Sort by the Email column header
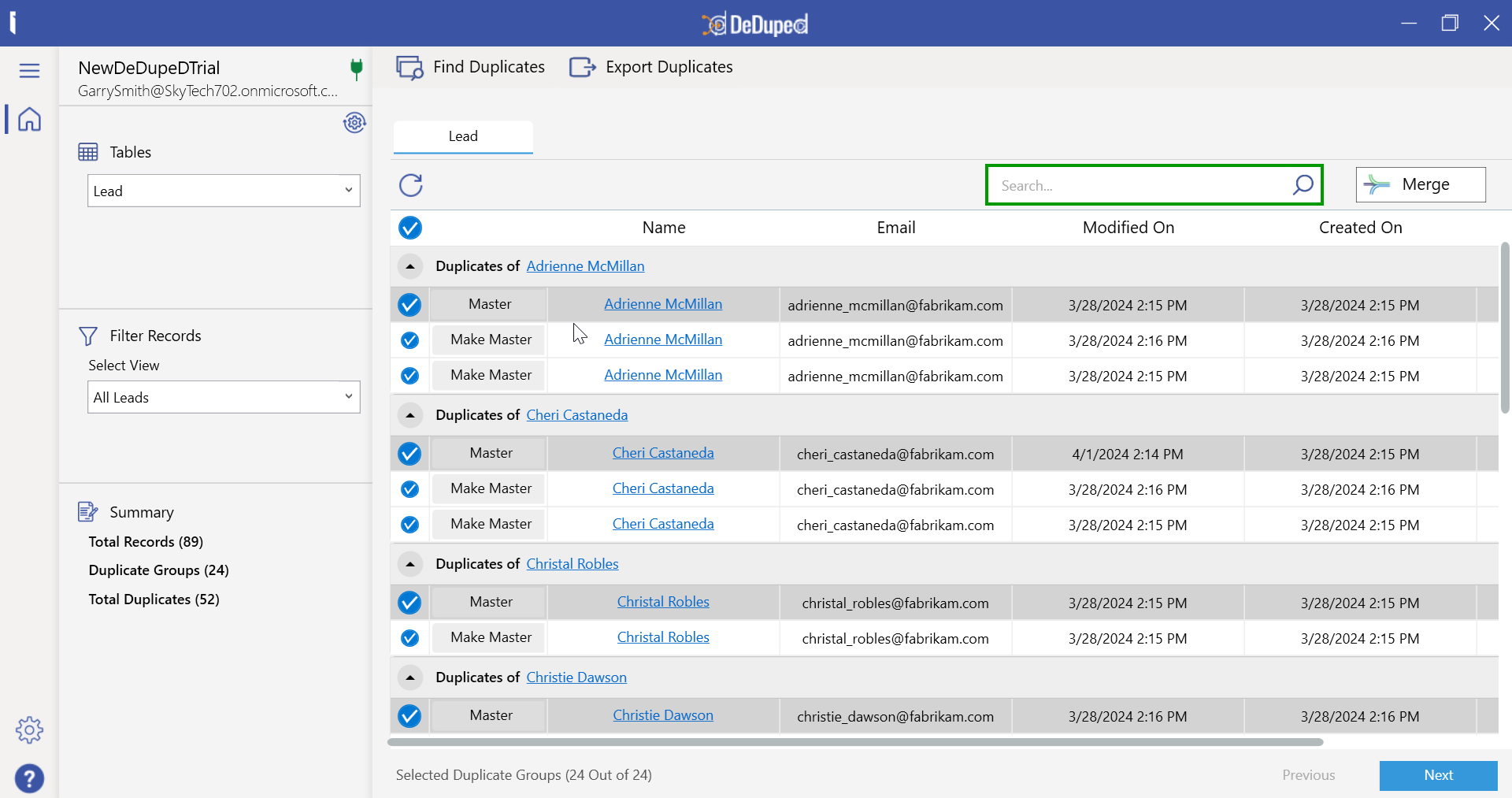 (x=896, y=228)
